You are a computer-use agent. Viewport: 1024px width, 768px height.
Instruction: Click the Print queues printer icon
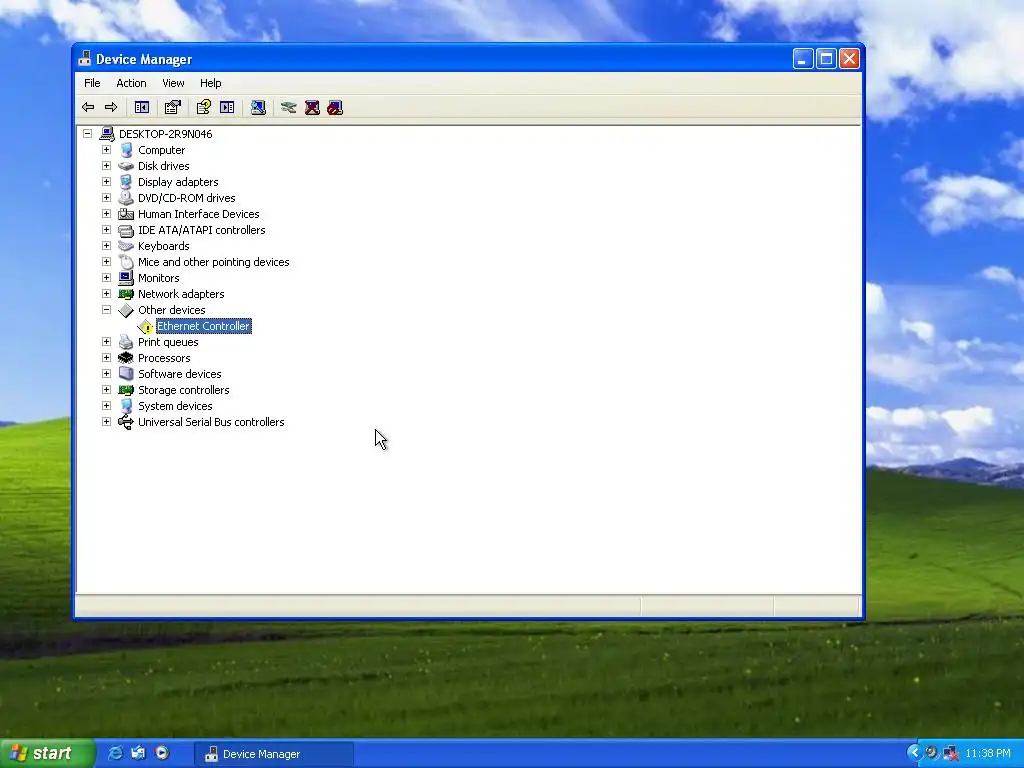[126, 342]
